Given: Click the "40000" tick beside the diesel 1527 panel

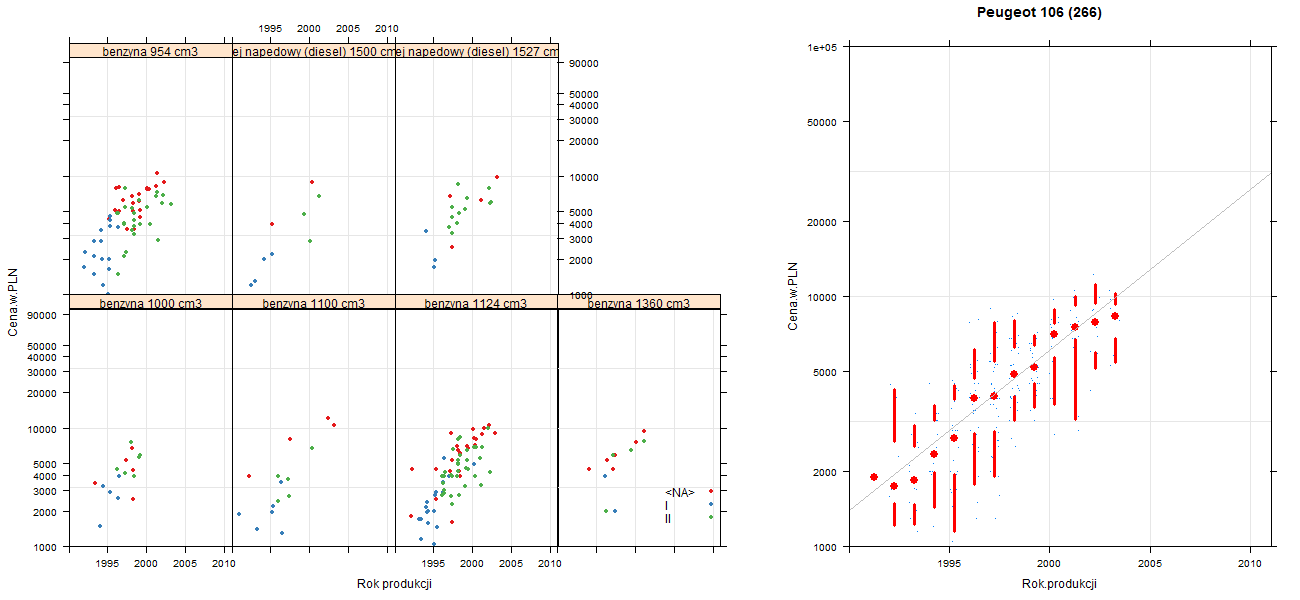Looking at the screenshot, I should pos(583,105).
